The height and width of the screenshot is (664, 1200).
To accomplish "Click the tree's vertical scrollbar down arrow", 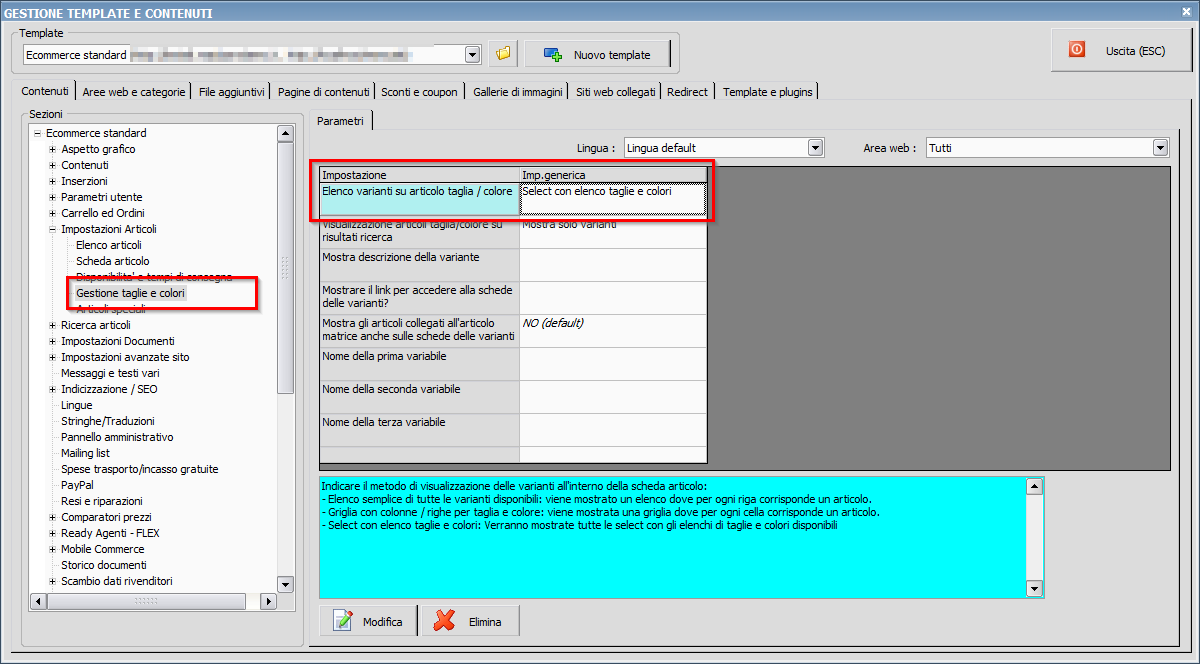I will click(x=285, y=584).
